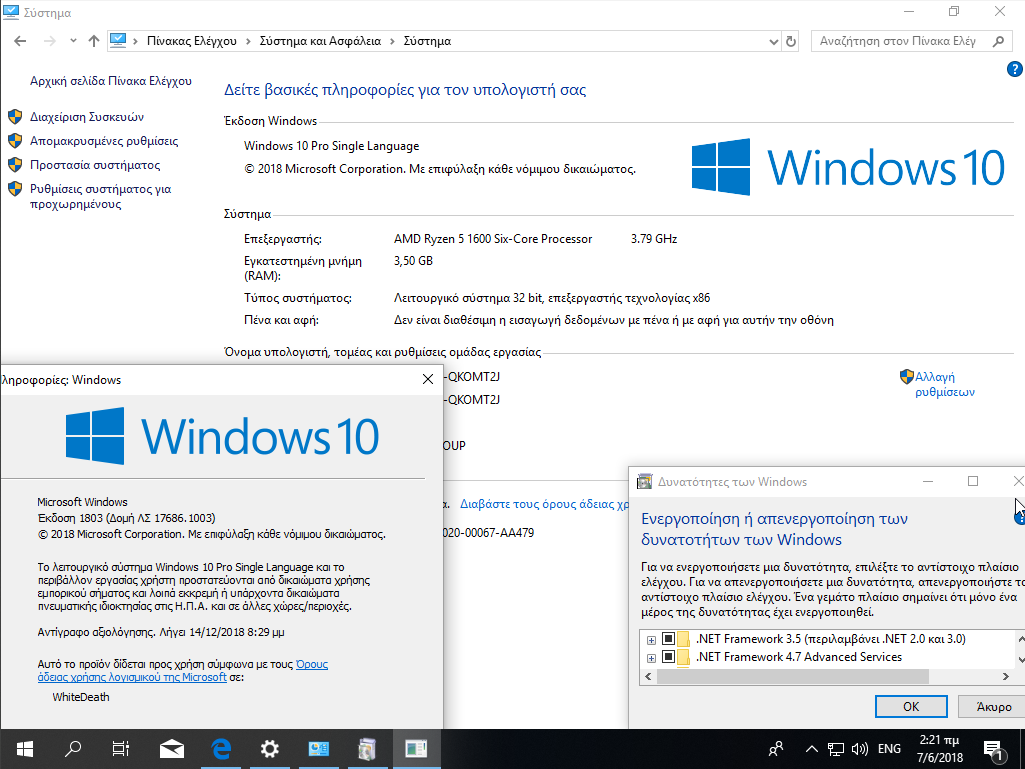This screenshot has height=769, width=1025.
Task: Click the Αλλαγή ρυθμίσεων link
Action: point(945,384)
